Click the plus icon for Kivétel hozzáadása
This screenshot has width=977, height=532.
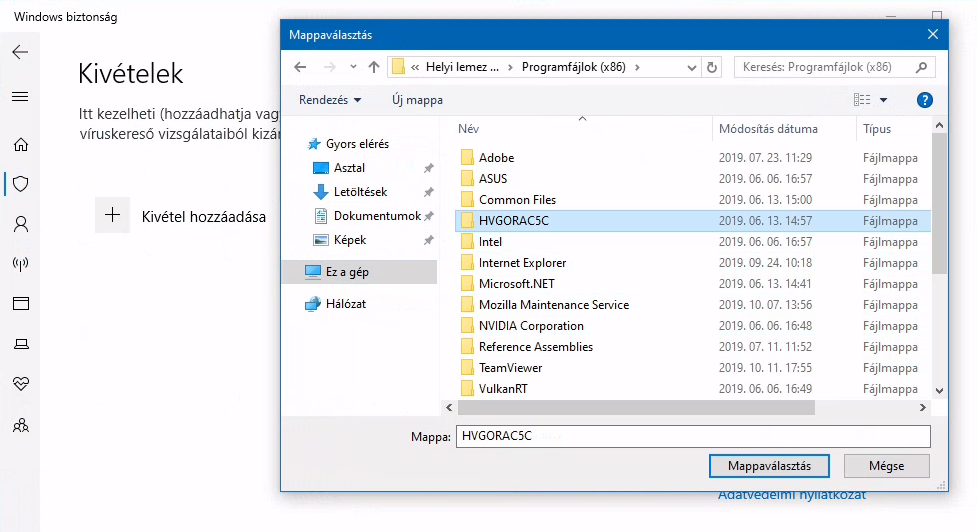[x=112, y=215]
